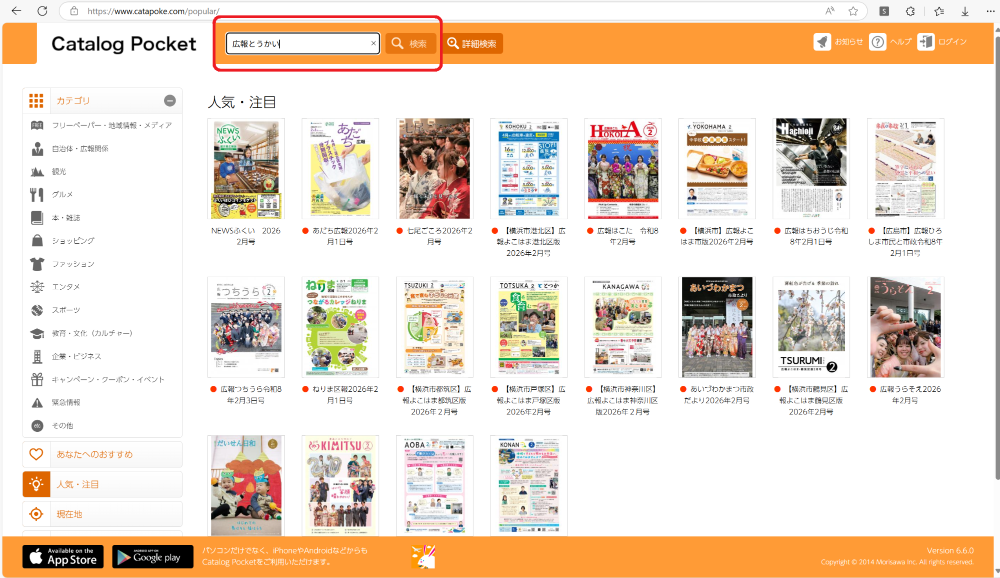Select the ファッション t-shirt icon

[37, 264]
